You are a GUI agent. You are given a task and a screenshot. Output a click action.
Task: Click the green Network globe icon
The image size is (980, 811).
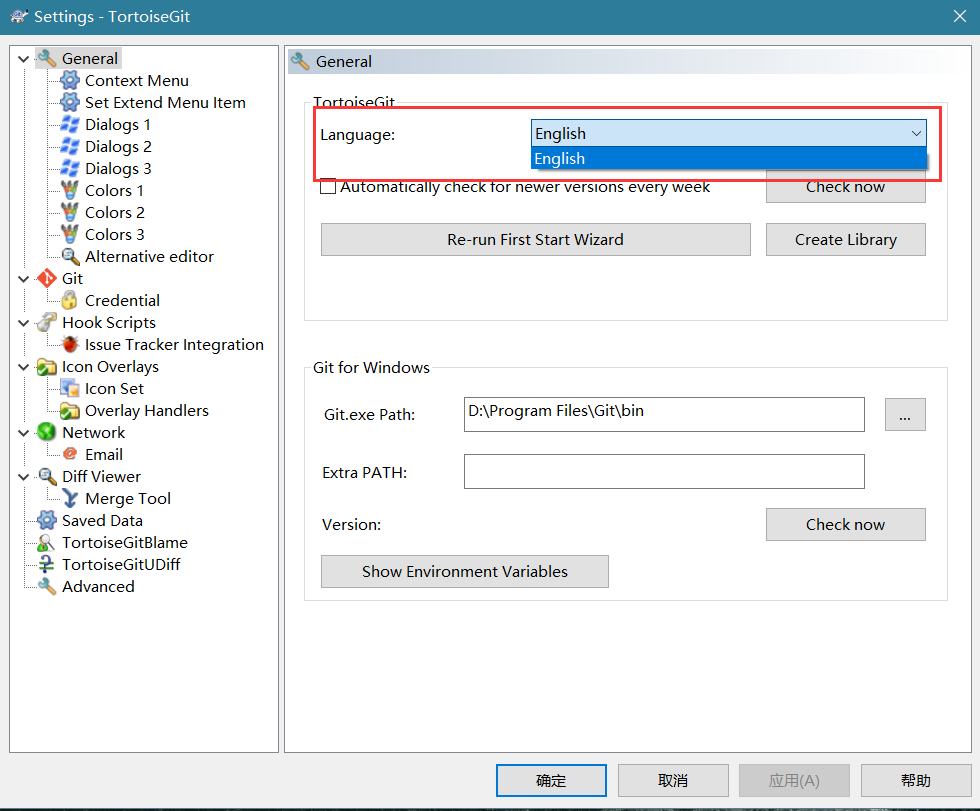point(47,432)
